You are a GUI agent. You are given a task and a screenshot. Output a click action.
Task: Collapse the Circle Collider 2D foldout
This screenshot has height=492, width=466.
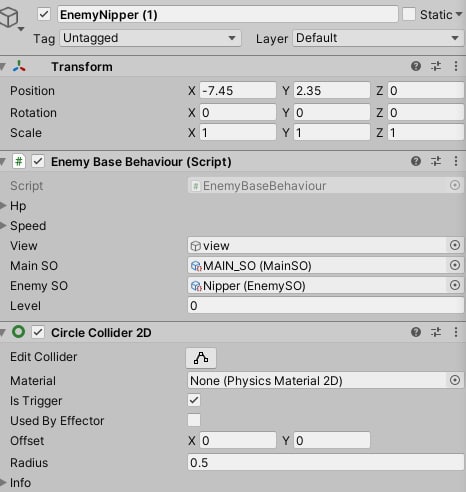pyautogui.click(x=3, y=333)
